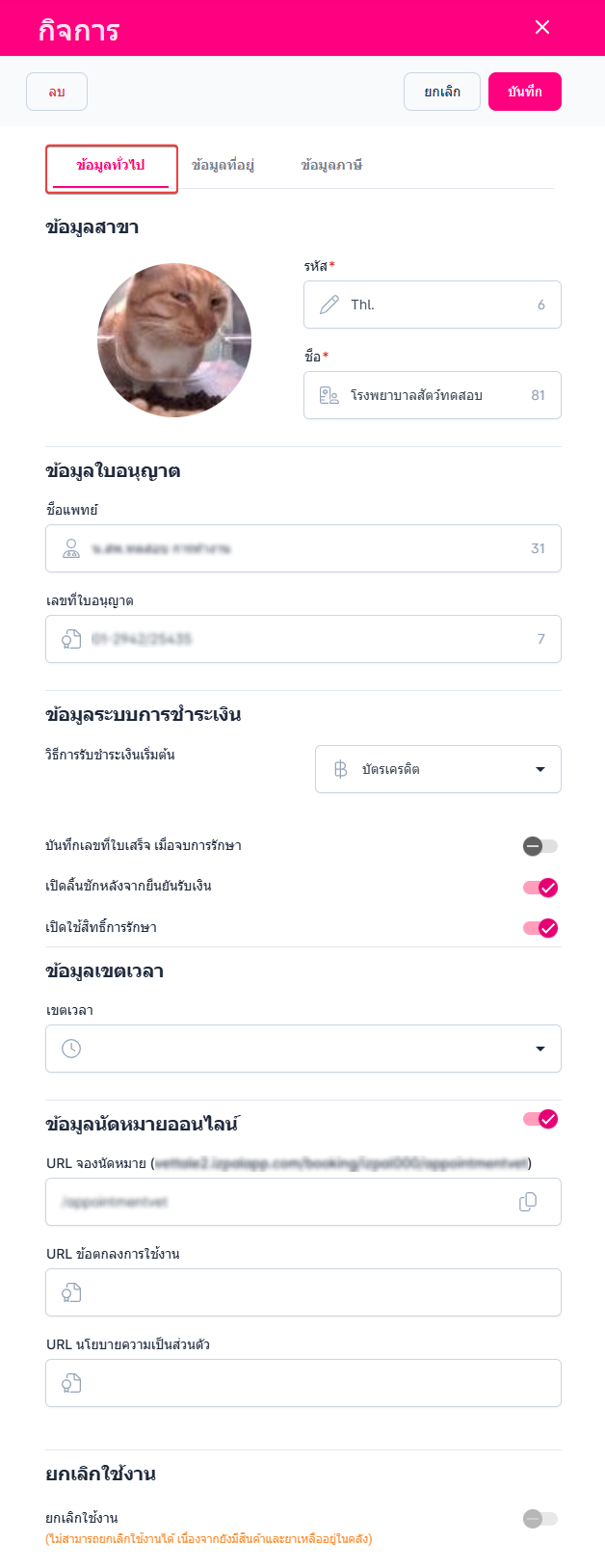The width and height of the screenshot is (605, 1568).
Task: Click the icon in URL ข้อตกลงการใช้งาน field
Action: tap(71, 1292)
